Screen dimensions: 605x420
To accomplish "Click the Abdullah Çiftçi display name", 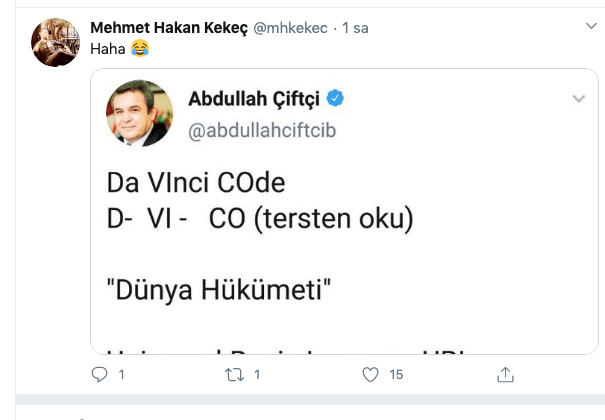I will pyautogui.click(x=254, y=99).
